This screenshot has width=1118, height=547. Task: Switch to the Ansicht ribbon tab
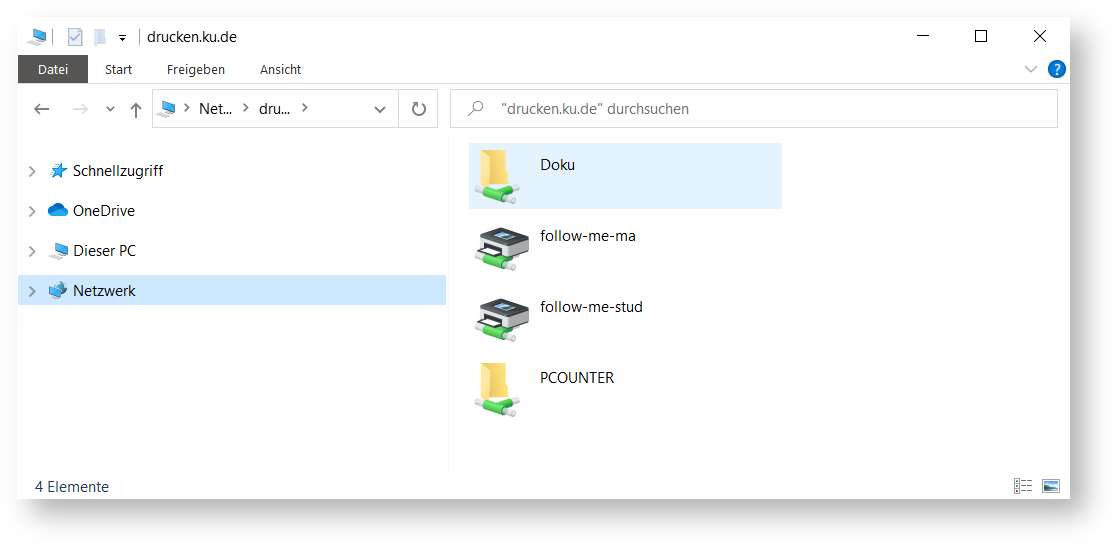(x=280, y=69)
